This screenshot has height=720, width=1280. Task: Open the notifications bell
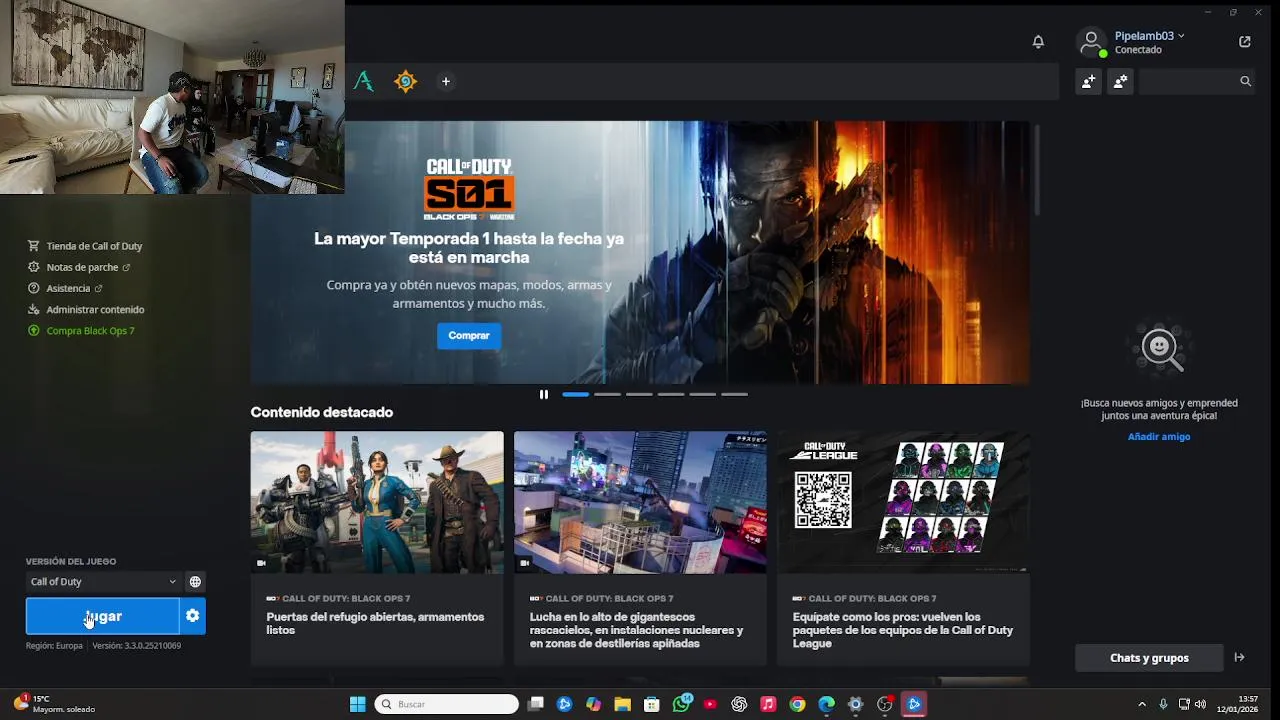point(1038,41)
